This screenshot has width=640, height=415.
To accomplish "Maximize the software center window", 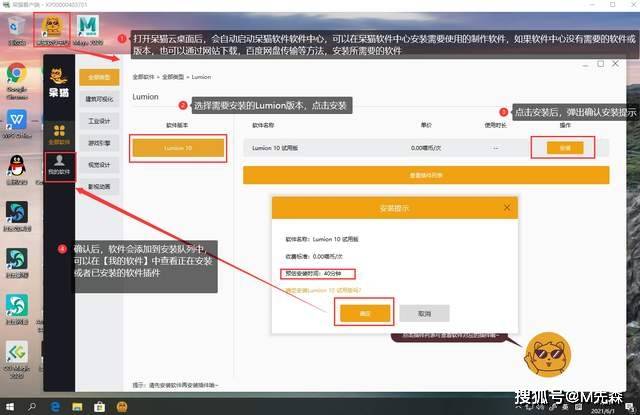I will 600,64.
